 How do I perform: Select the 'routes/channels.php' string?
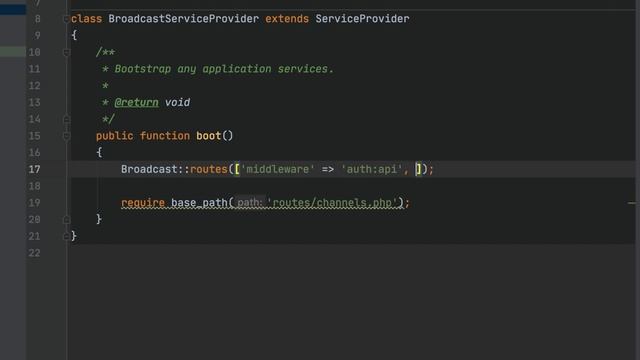click(x=331, y=203)
